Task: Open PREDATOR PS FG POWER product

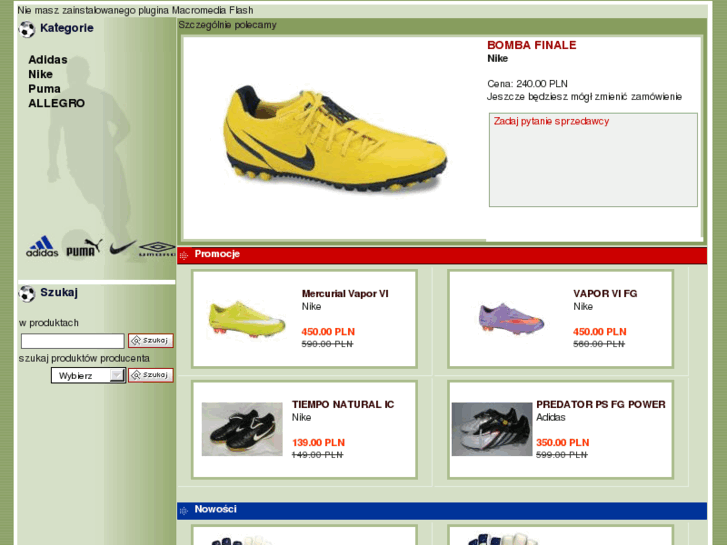Action: [x=601, y=404]
